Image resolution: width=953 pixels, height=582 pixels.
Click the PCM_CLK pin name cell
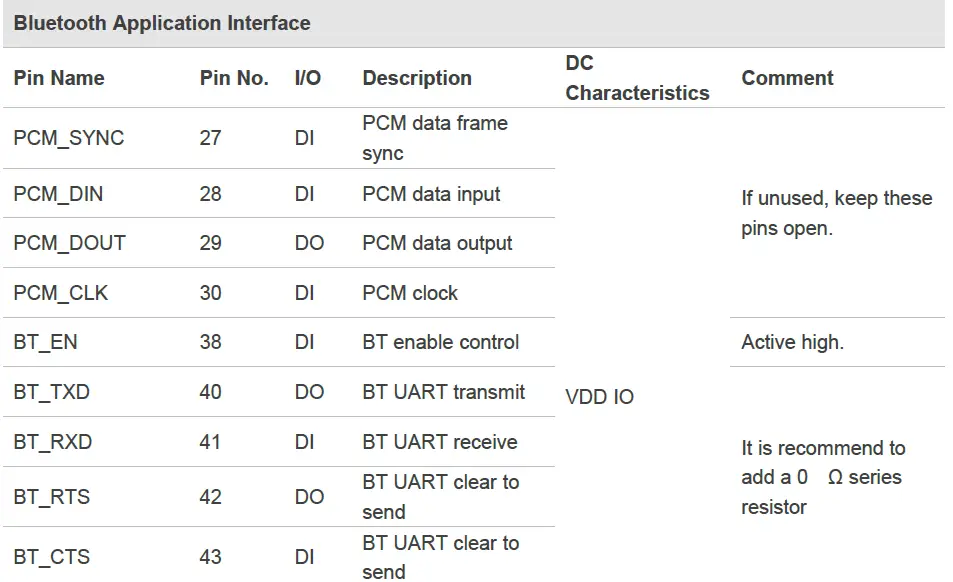(x=61, y=293)
